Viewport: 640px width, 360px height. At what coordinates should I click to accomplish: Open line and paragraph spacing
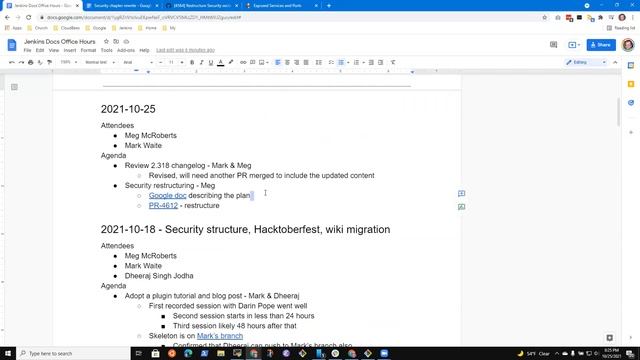click(319, 62)
